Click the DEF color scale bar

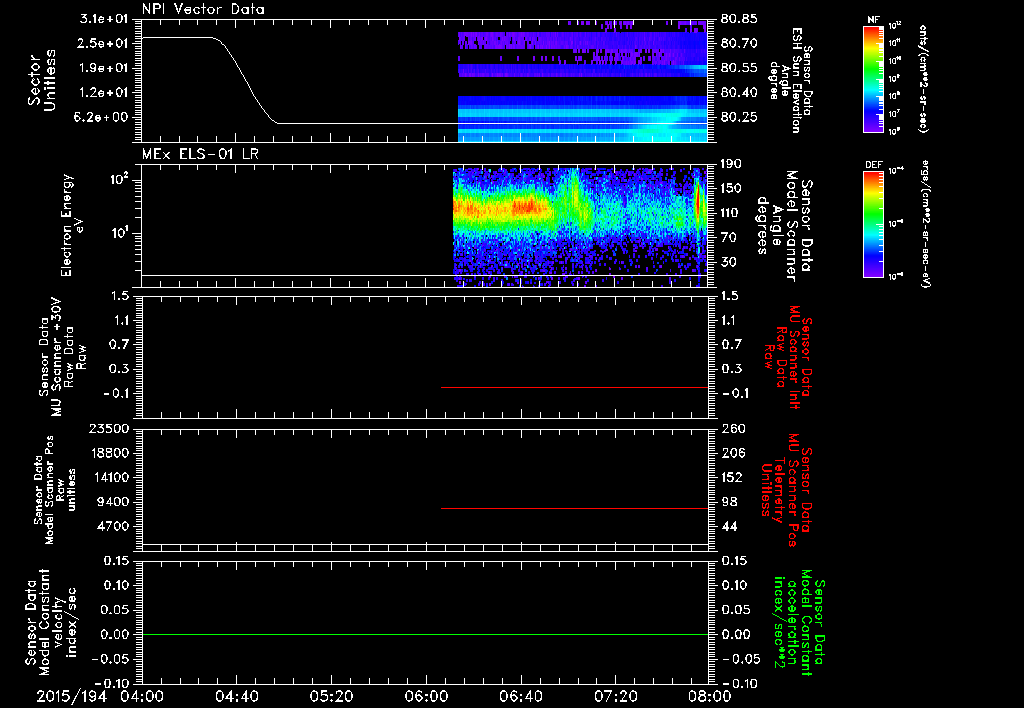[x=873, y=224]
